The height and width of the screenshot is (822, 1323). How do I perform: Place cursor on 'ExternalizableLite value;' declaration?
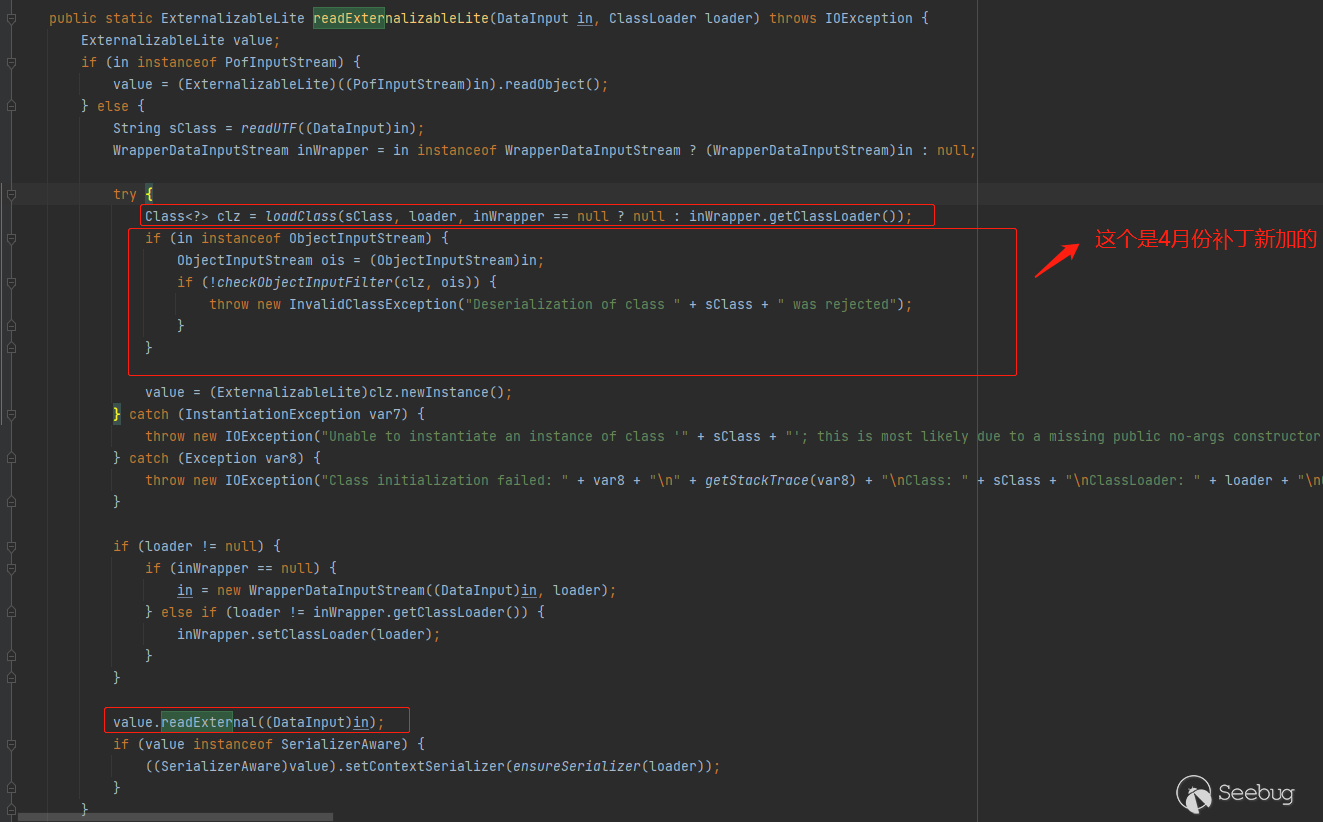181,40
